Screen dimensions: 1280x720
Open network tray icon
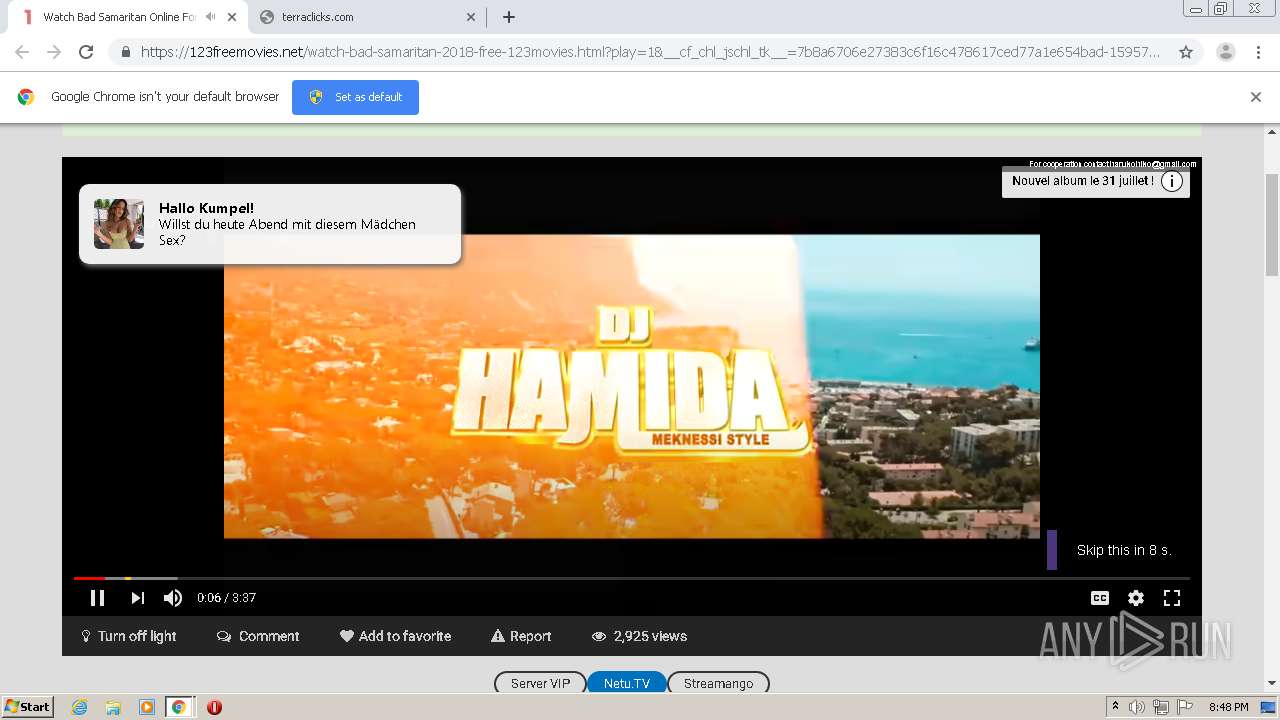pos(1161,707)
